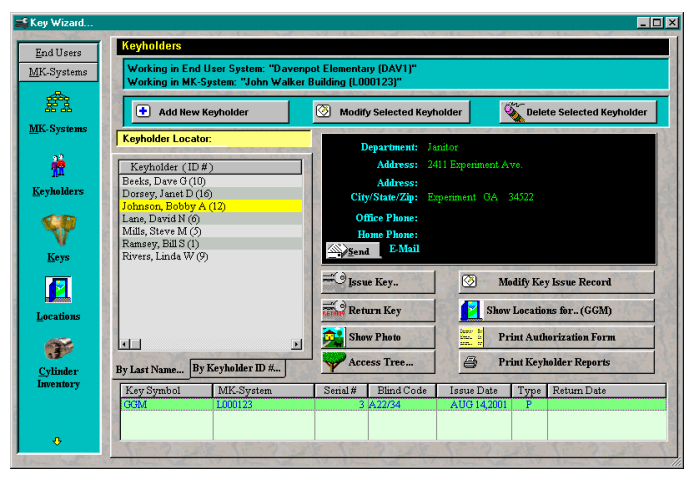Image resolution: width=695 pixels, height=483 pixels.
Task: Click Keyholder (ID #) column header
Action: (x=210, y=167)
